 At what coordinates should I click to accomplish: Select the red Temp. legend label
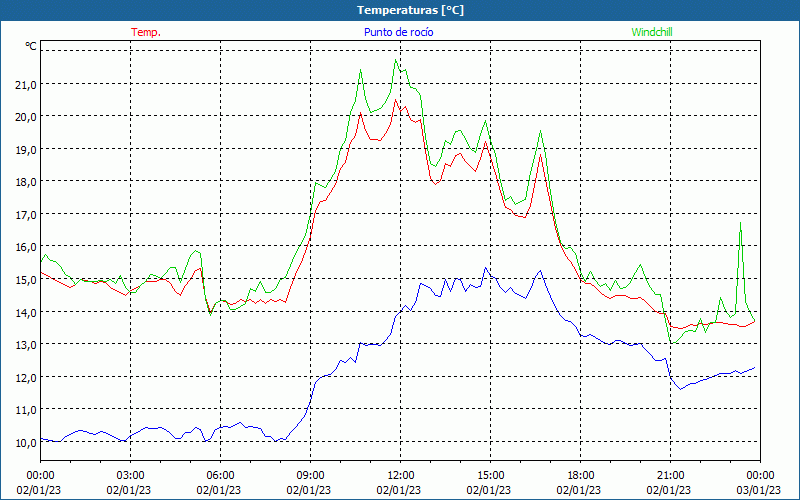pyautogui.click(x=146, y=32)
